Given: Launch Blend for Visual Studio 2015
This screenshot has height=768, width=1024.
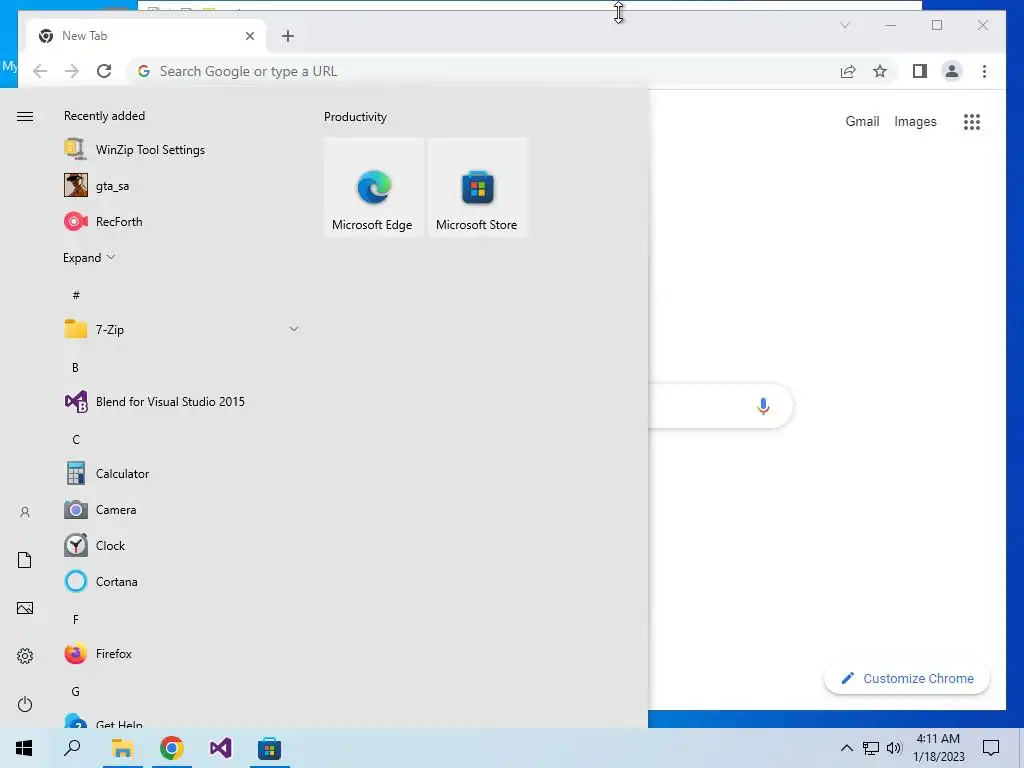Looking at the screenshot, I should click(181, 402).
